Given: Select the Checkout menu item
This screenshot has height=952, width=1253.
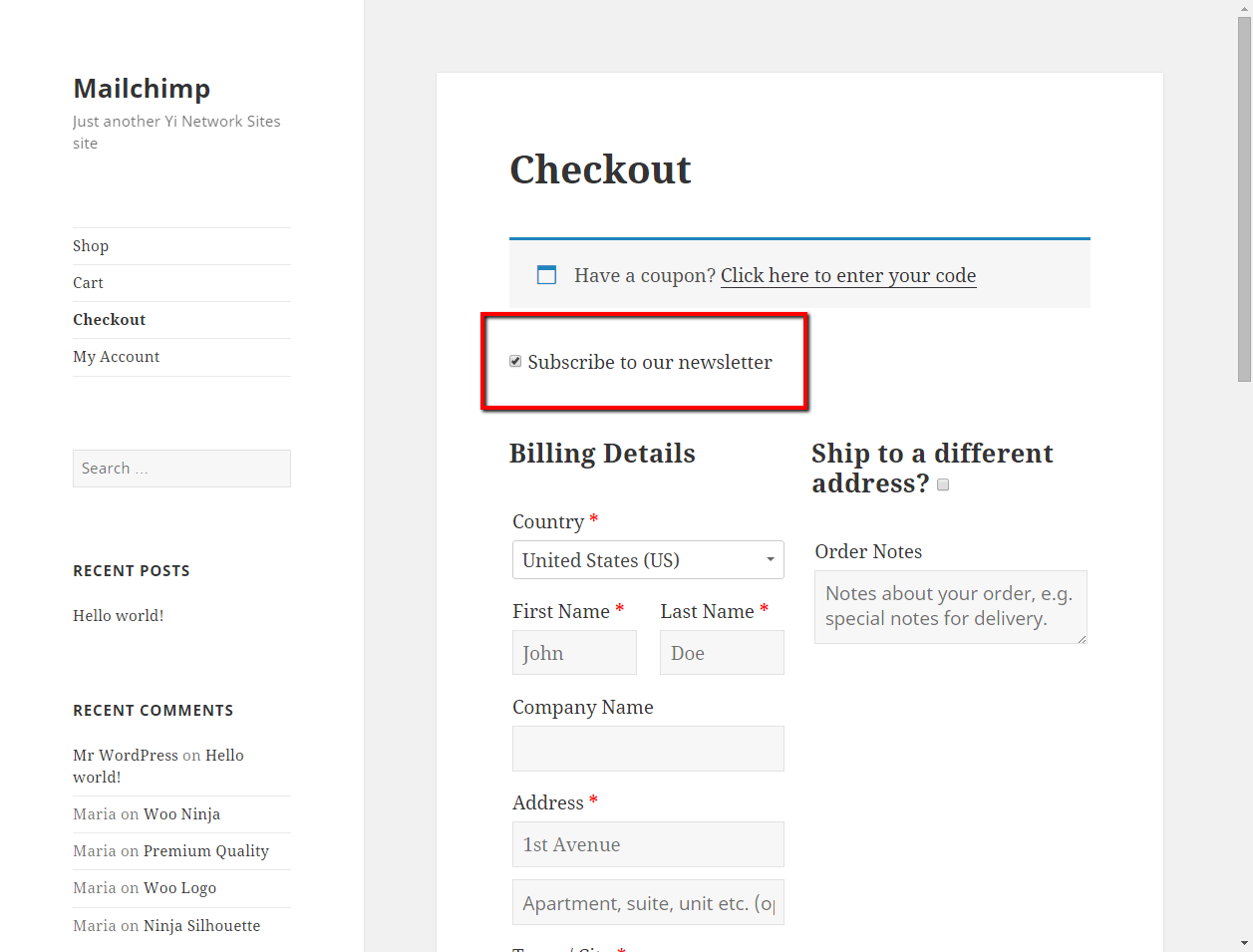Looking at the screenshot, I should pyautogui.click(x=110, y=320).
